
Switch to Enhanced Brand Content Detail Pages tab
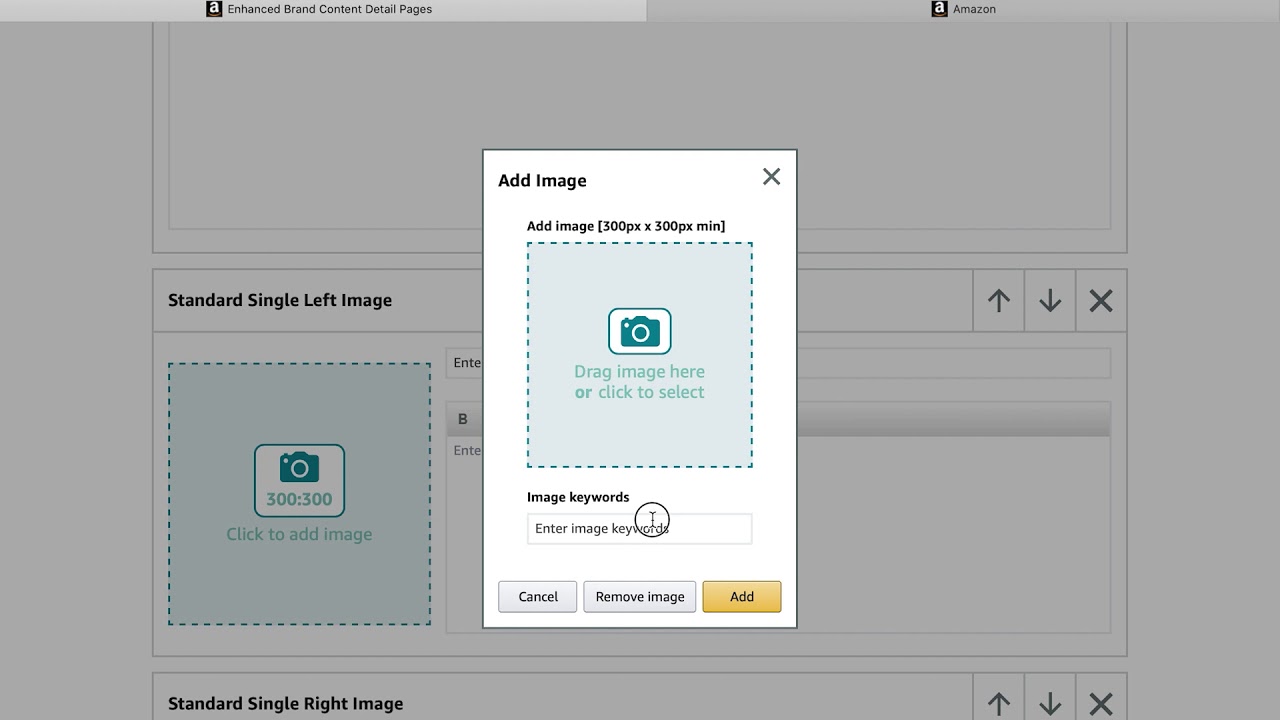[x=320, y=9]
